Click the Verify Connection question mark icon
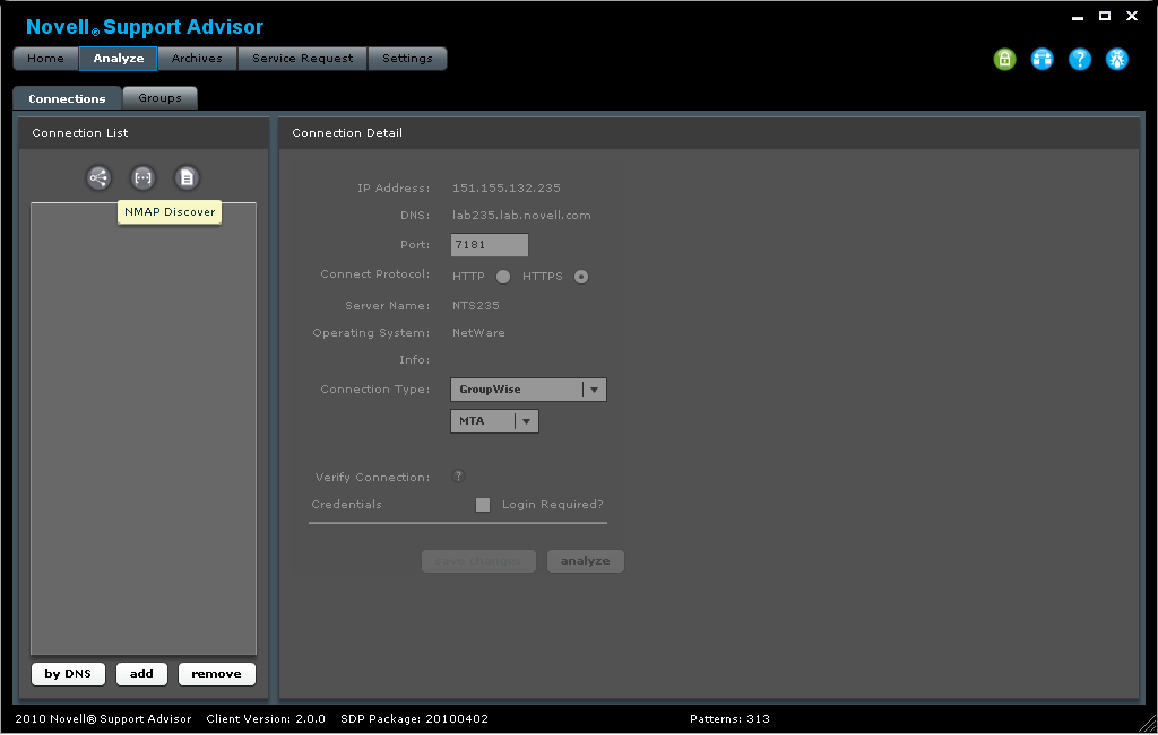Image resolution: width=1158 pixels, height=735 pixels. pyautogui.click(x=458, y=476)
